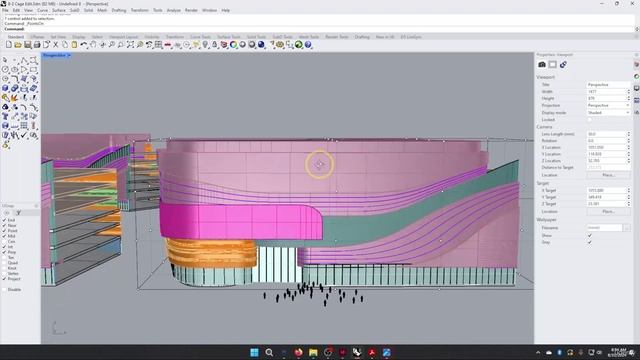Select the arrow pointer tool in the left toolbar
The height and width of the screenshot is (360, 640).
(x=5, y=60)
